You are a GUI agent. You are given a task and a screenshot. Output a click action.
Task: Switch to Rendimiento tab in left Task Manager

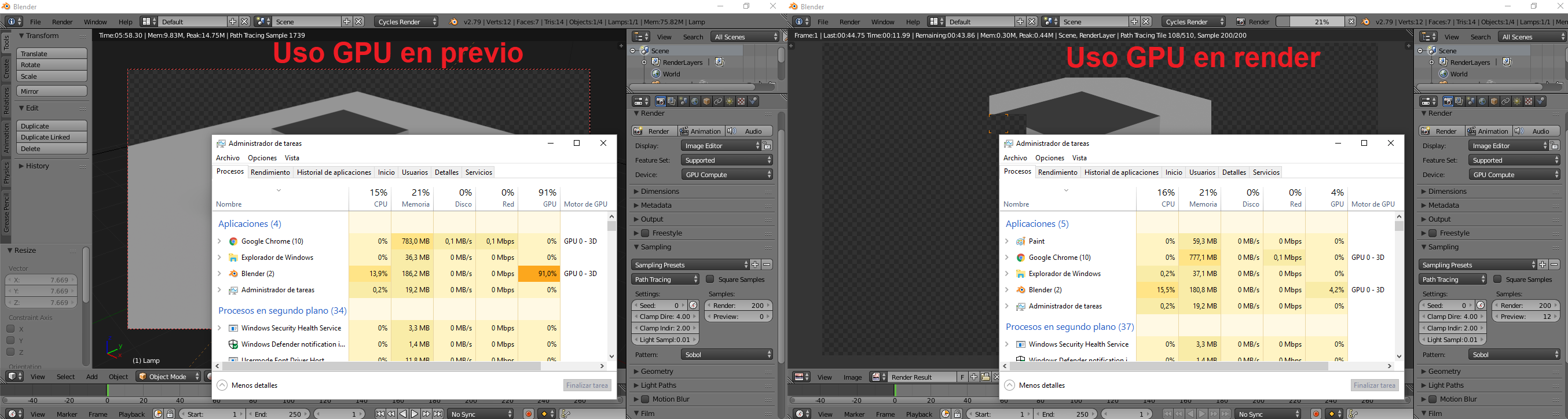270,172
